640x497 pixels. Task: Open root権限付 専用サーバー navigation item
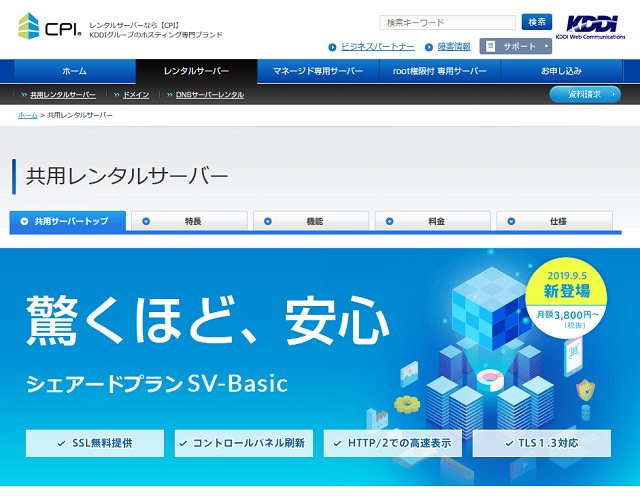[440, 71]
